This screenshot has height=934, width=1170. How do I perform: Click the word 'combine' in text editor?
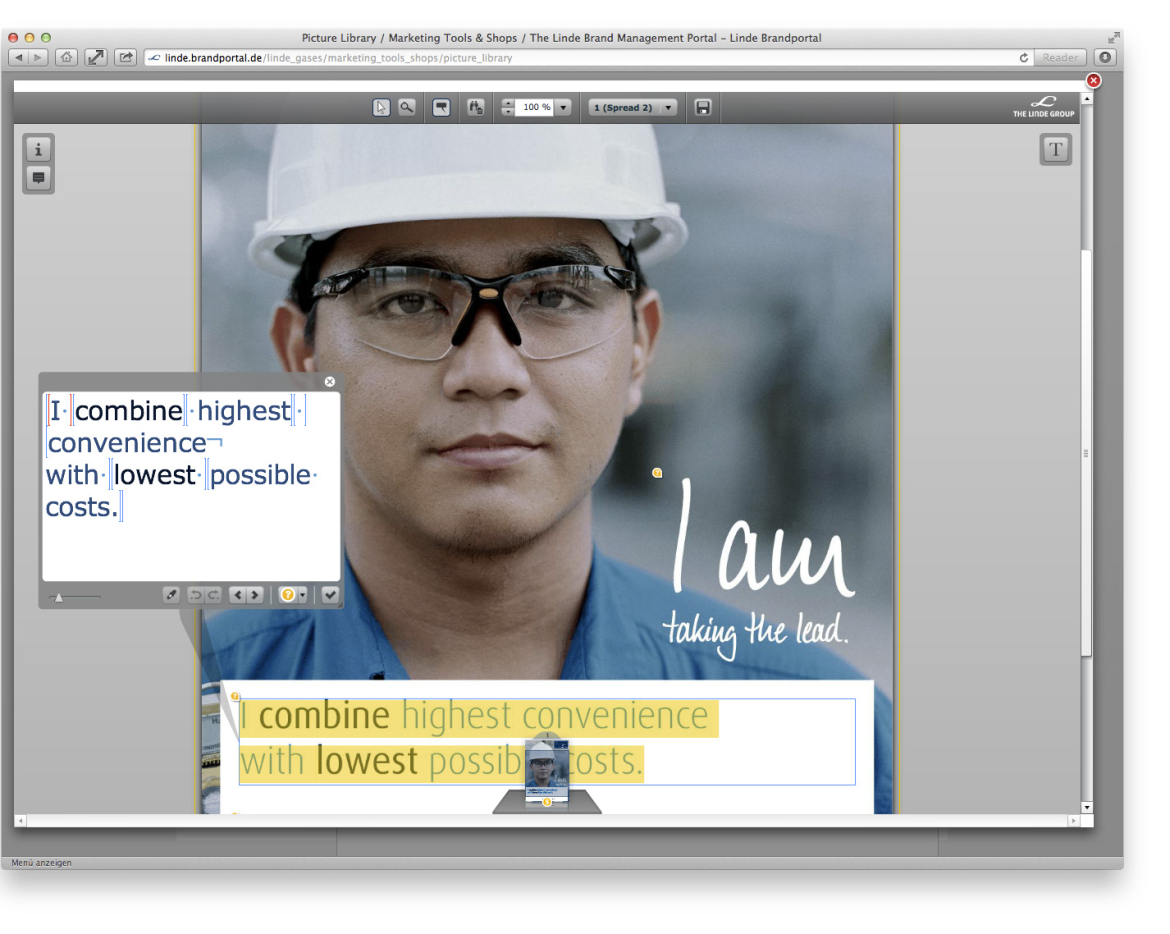[x=128, y=410]
